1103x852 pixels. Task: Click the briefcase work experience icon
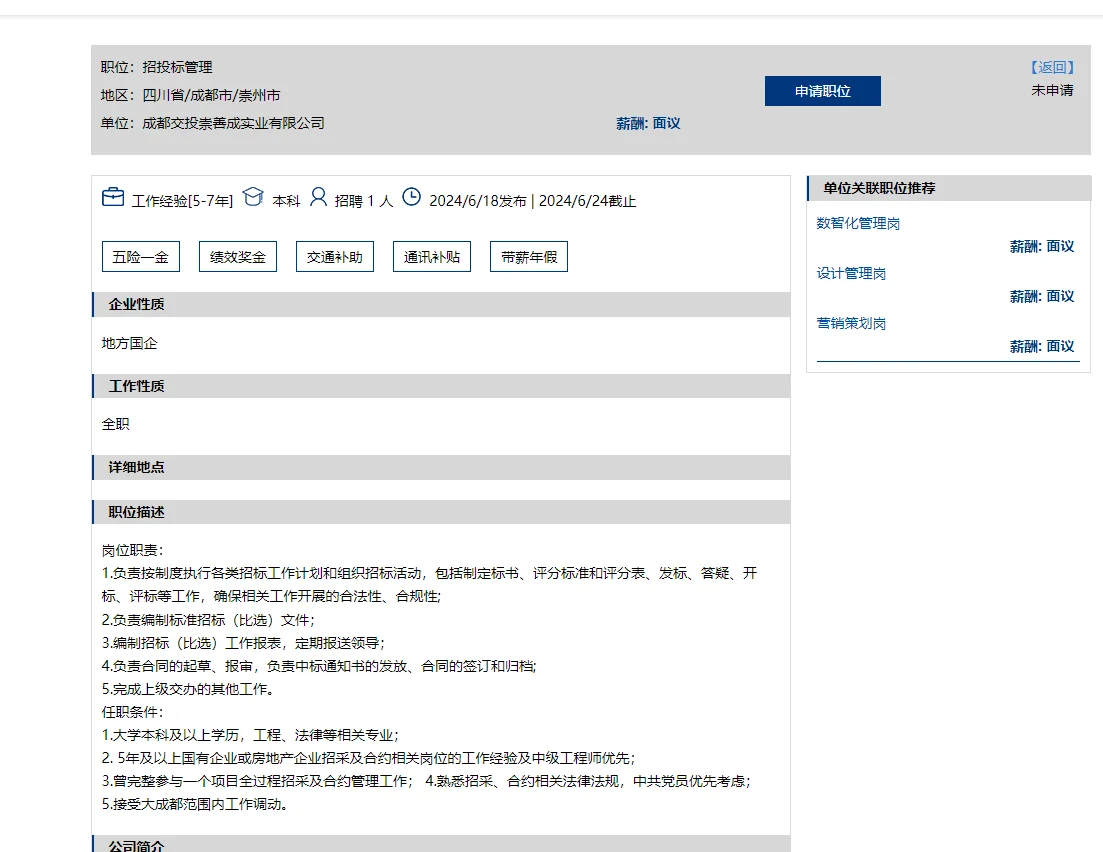[113, 197]
